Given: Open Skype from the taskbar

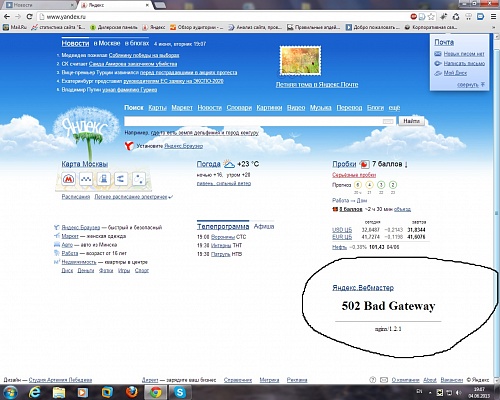Looking at the screenshot, I should tap(180, 392).
